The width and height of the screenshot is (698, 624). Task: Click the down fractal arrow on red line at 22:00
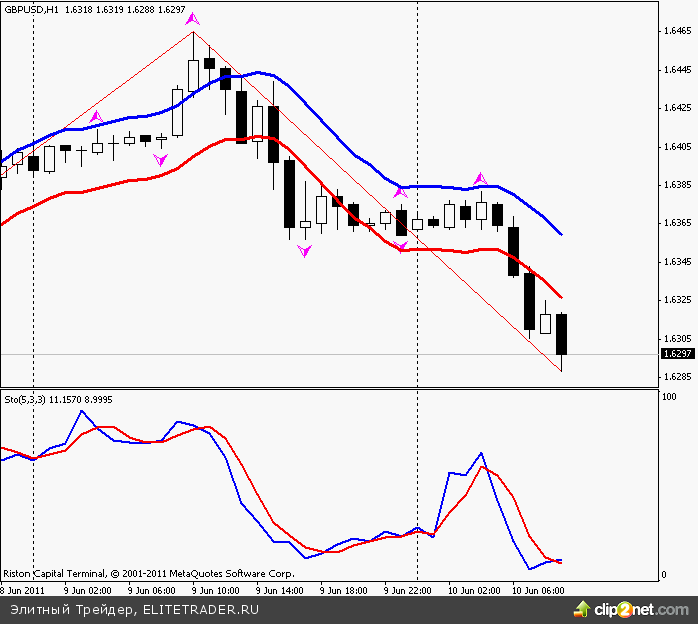point(401,248)
